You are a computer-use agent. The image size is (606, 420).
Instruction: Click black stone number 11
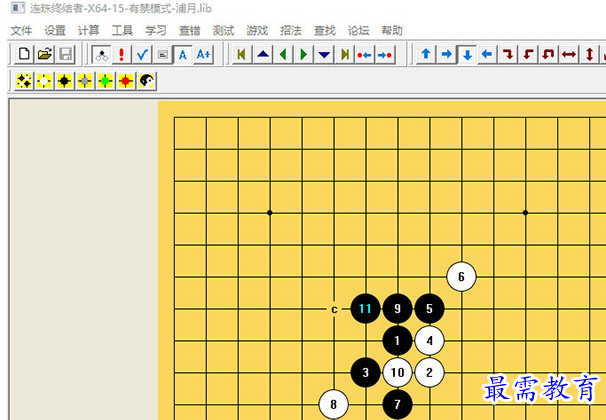[x=365, y=308]
